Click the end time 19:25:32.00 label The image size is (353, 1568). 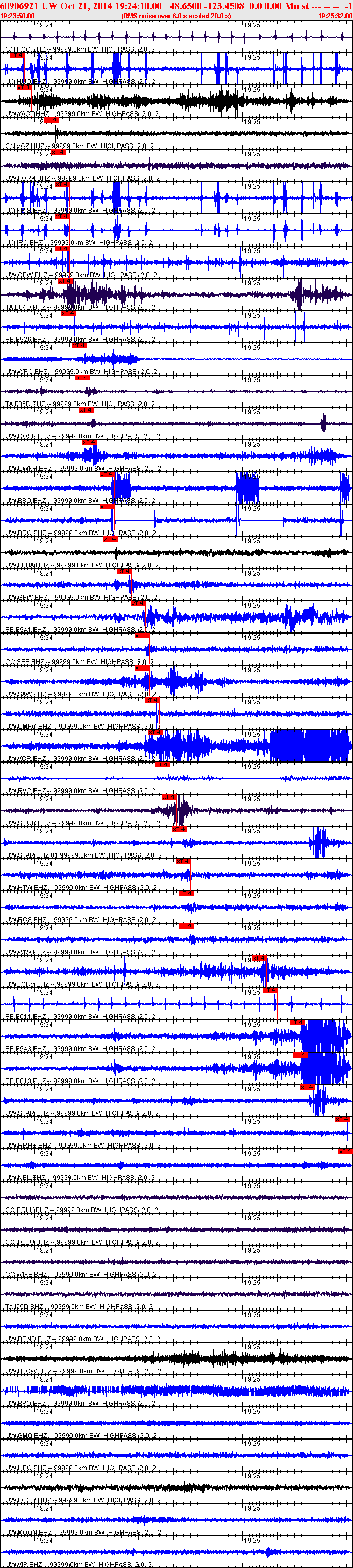pos(335,16)
